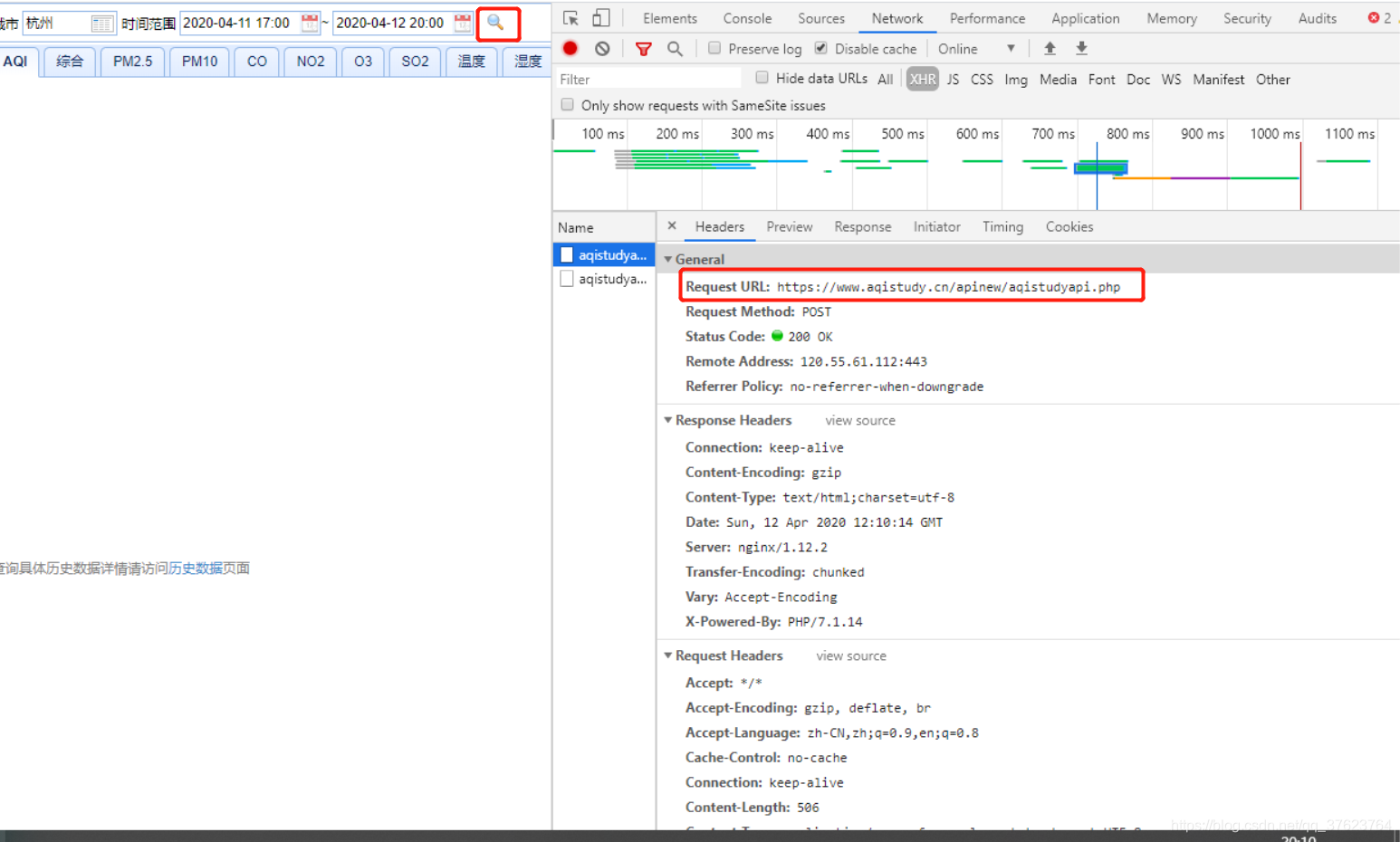
Task: Click the magnifier search icon on the webpage
Action: 496,23
